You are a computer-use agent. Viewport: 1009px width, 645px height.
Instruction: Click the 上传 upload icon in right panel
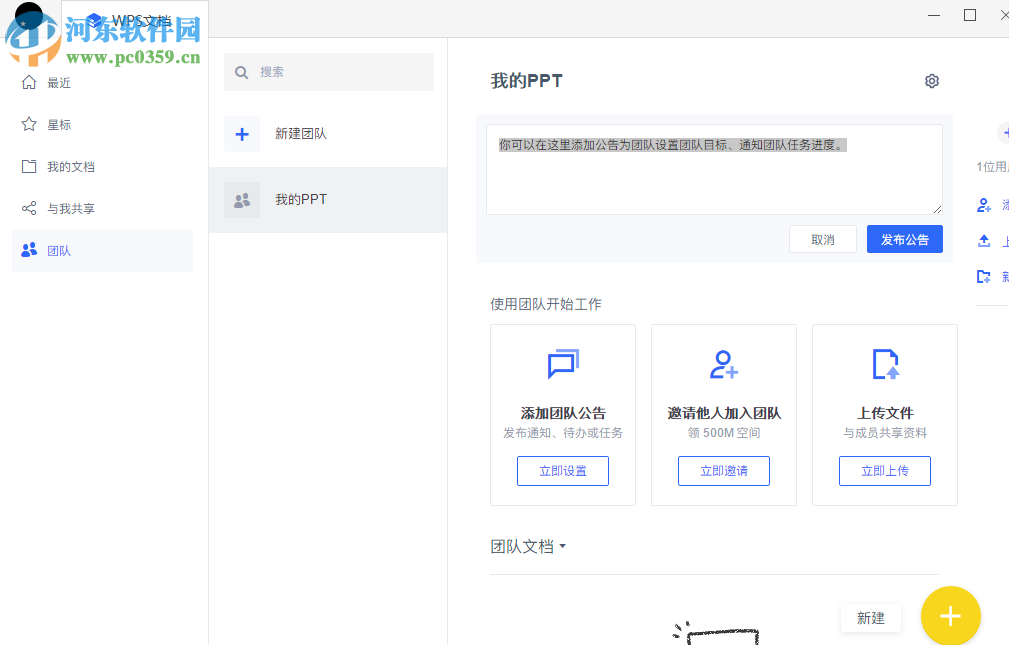pyautogui.click(x=983, y=240)
